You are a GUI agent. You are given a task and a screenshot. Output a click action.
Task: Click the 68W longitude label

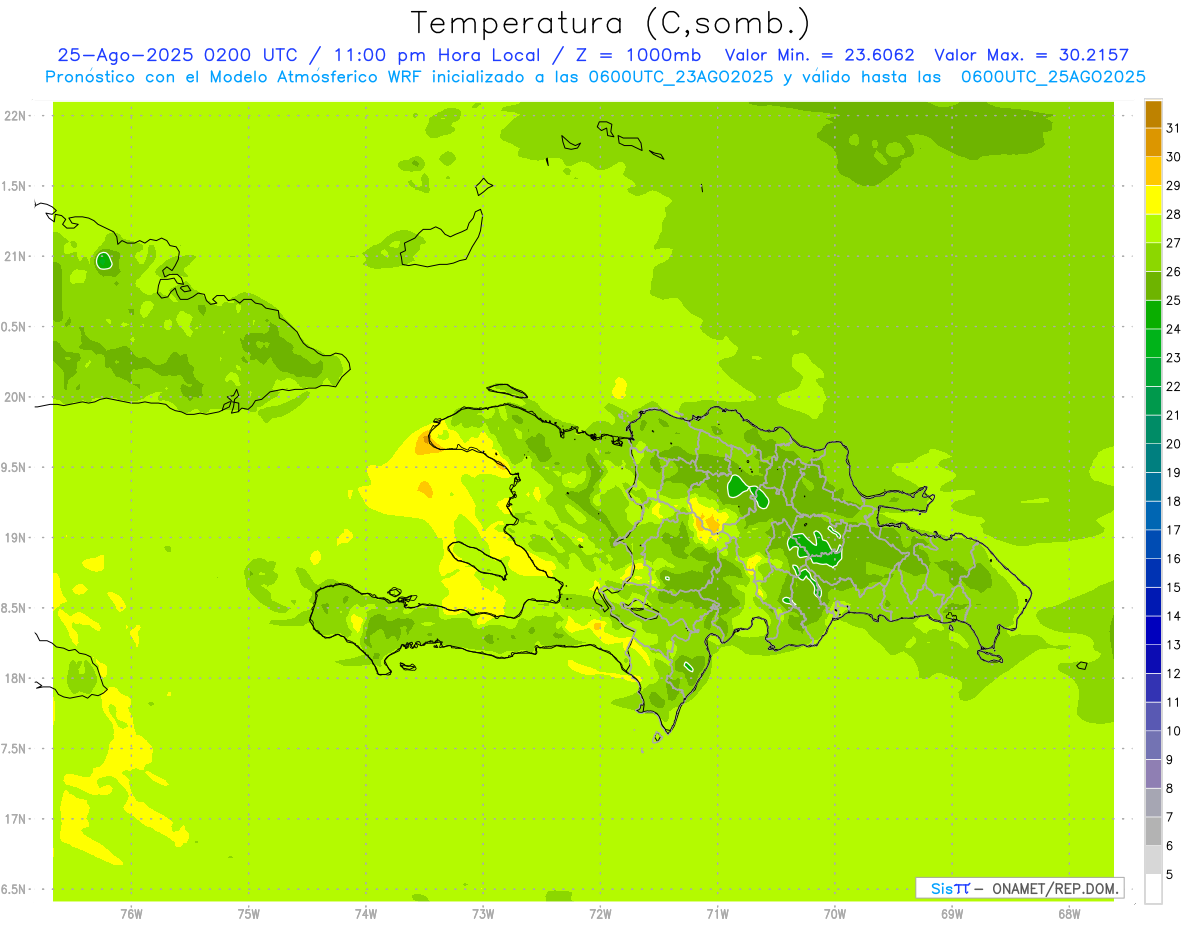coord(1069,913)
